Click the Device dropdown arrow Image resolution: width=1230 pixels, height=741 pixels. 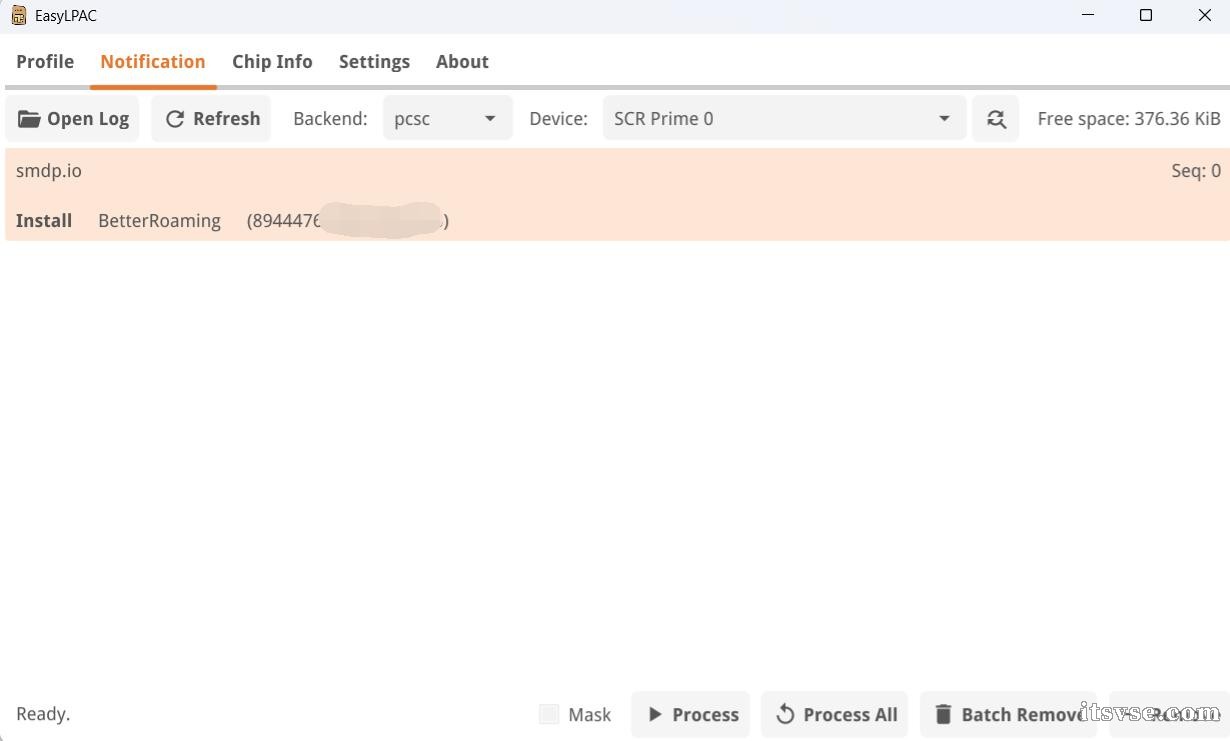click(x=944, y=119)
